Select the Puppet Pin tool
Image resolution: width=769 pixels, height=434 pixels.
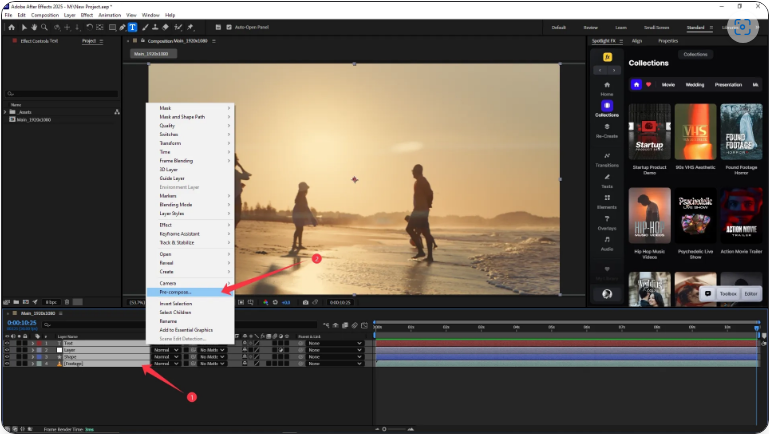(x=190, y=27)
